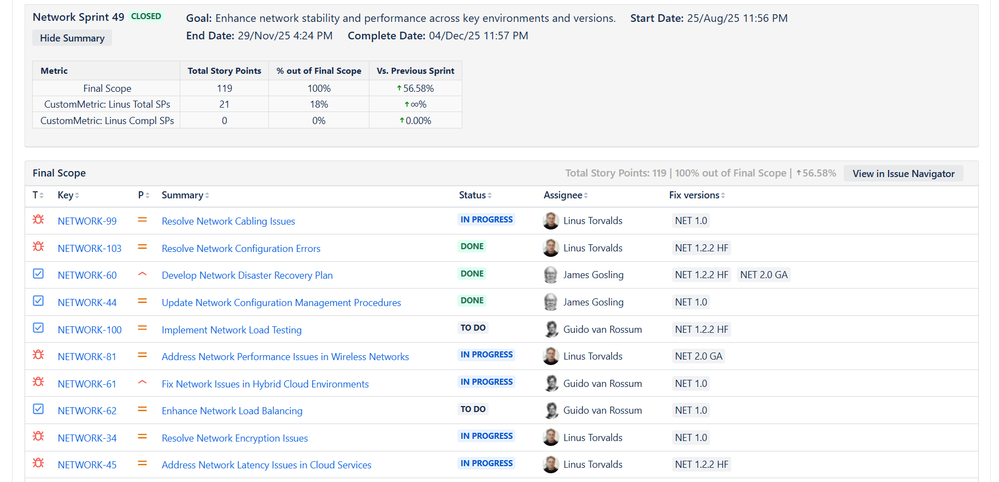Click Linus Torvalds avatar in NETWORK-81 row
The width and height of the screenshot is (999, 482).
point(551,356)
